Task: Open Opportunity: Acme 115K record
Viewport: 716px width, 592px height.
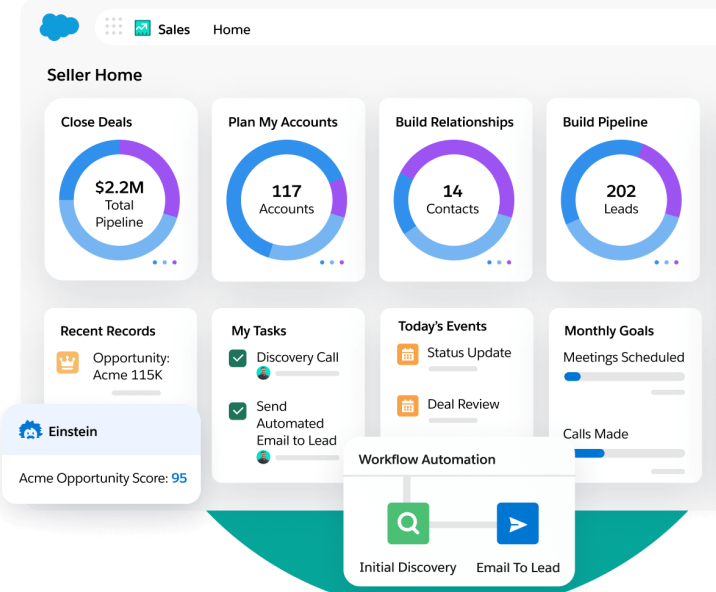Action: (x=131, y=366)
